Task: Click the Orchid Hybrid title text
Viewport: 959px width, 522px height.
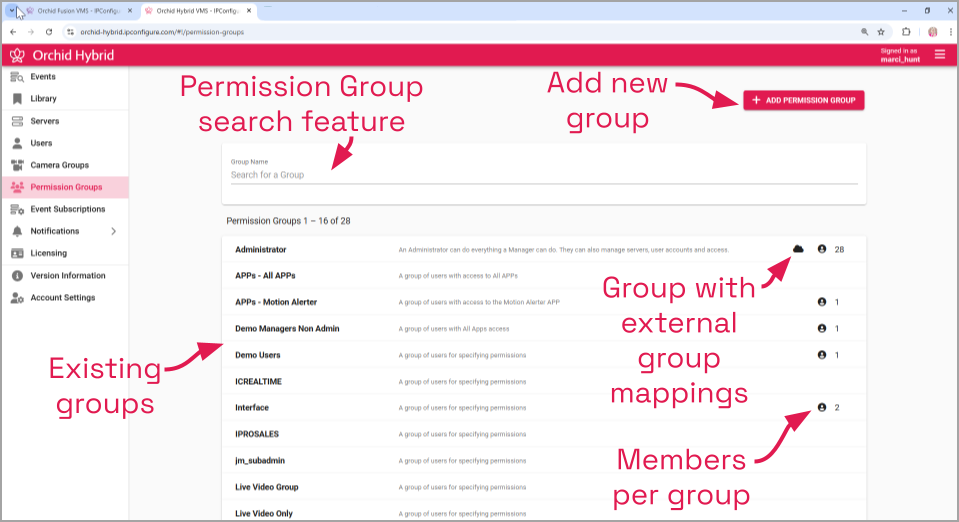Action: [73, 56]
